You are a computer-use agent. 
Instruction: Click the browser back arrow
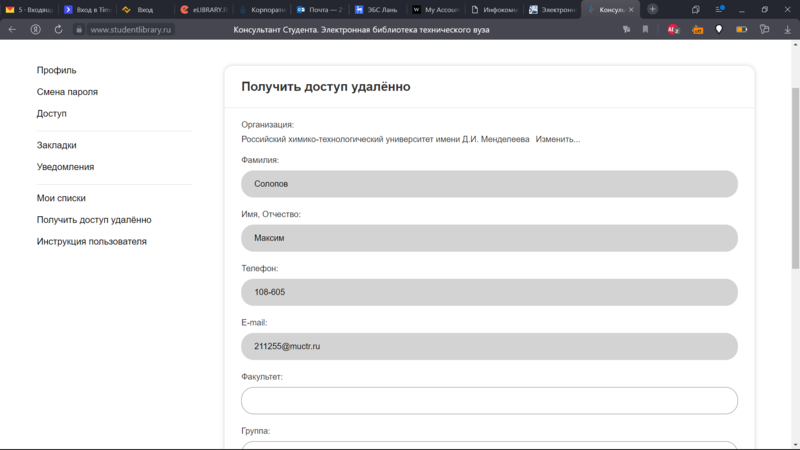point(12,30)
